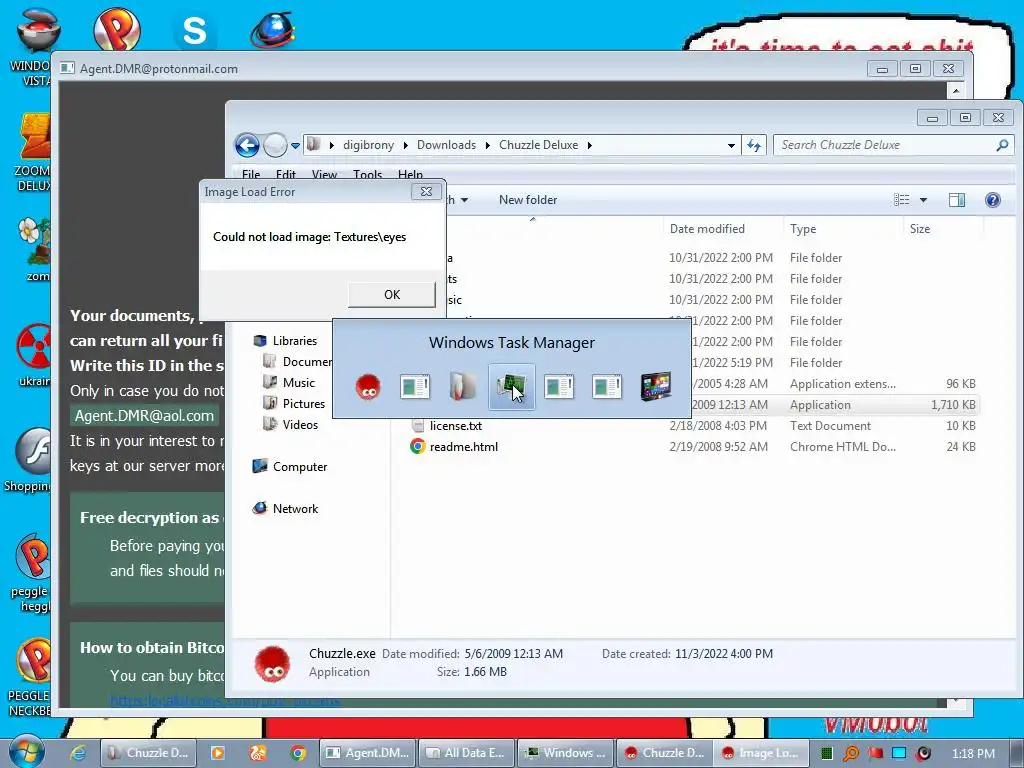
Task: Open the dropdown arrow left of New folder
Action: tap(464, 200)
